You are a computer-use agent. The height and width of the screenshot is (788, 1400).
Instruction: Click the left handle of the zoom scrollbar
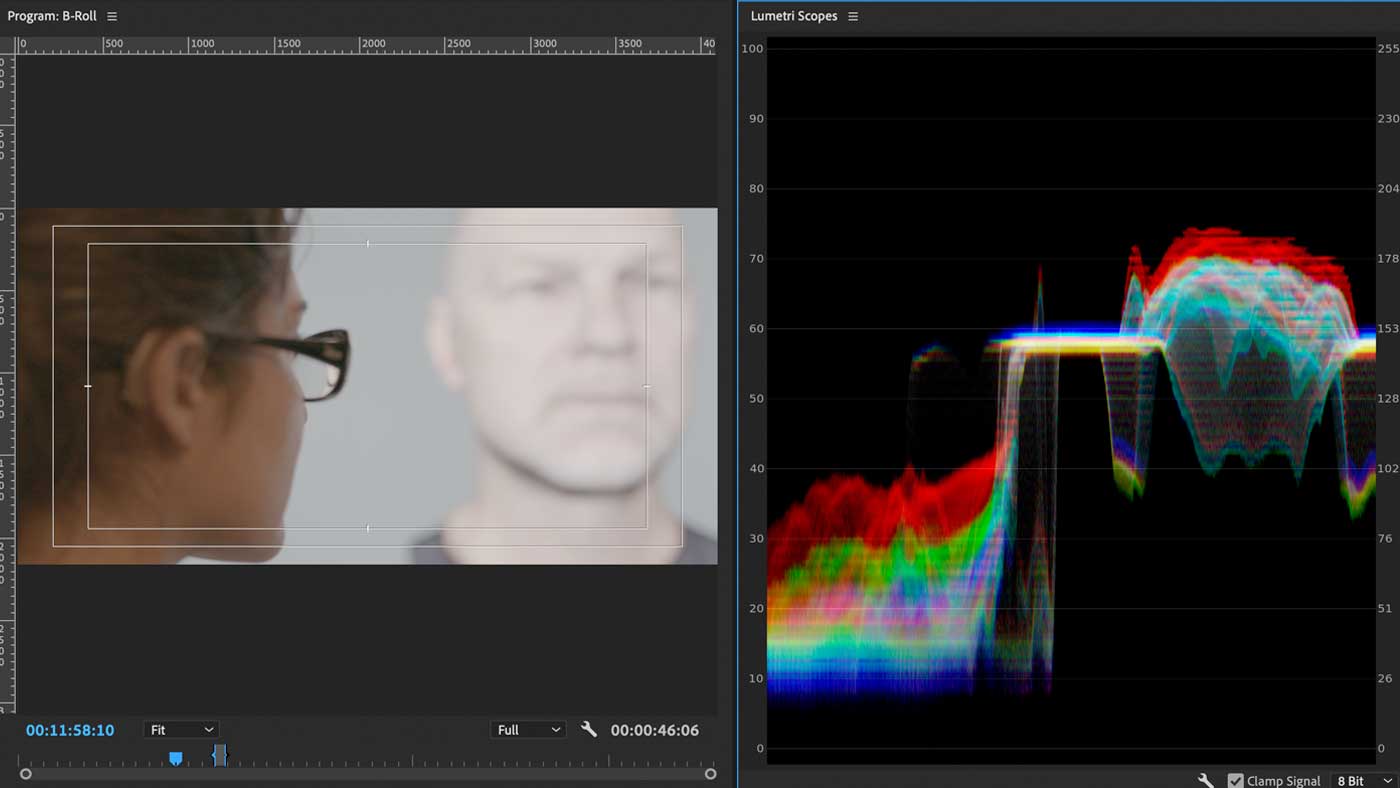click(x=26, y=773)
